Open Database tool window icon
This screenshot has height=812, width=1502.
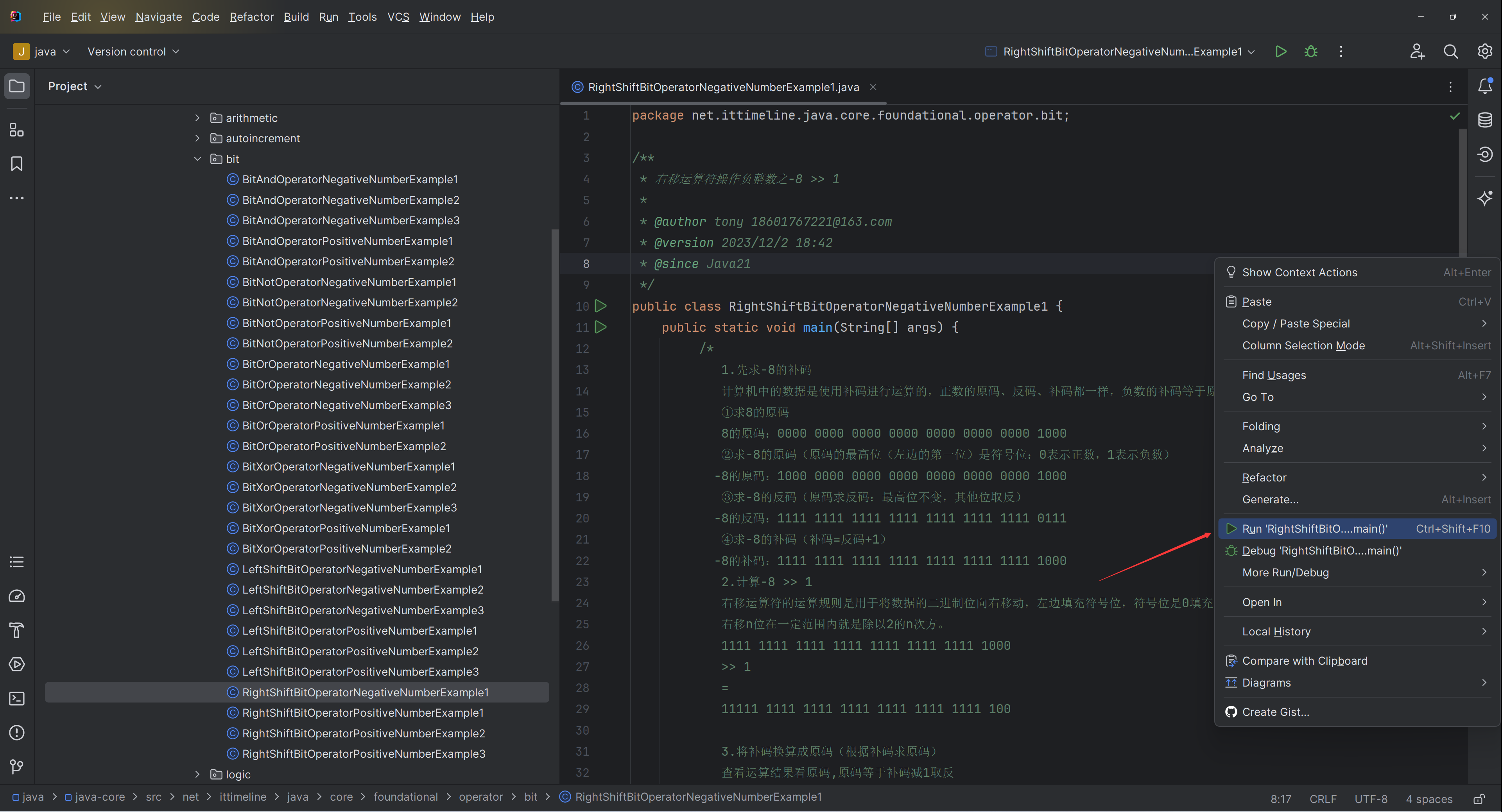[x=1485, y=120]
